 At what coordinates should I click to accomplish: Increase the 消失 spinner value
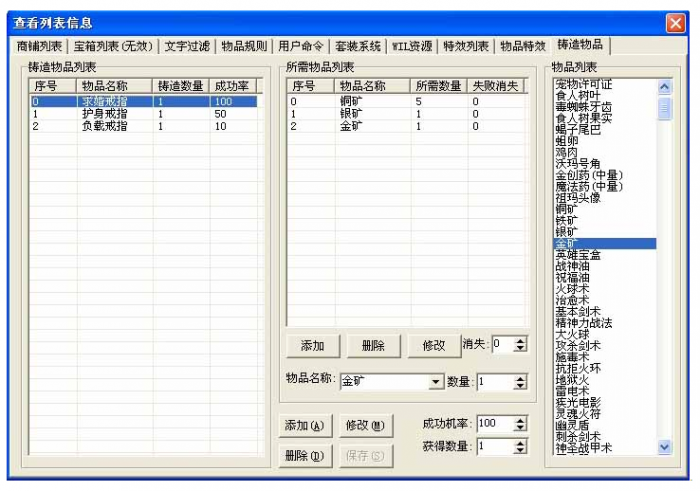click(519, 341)
